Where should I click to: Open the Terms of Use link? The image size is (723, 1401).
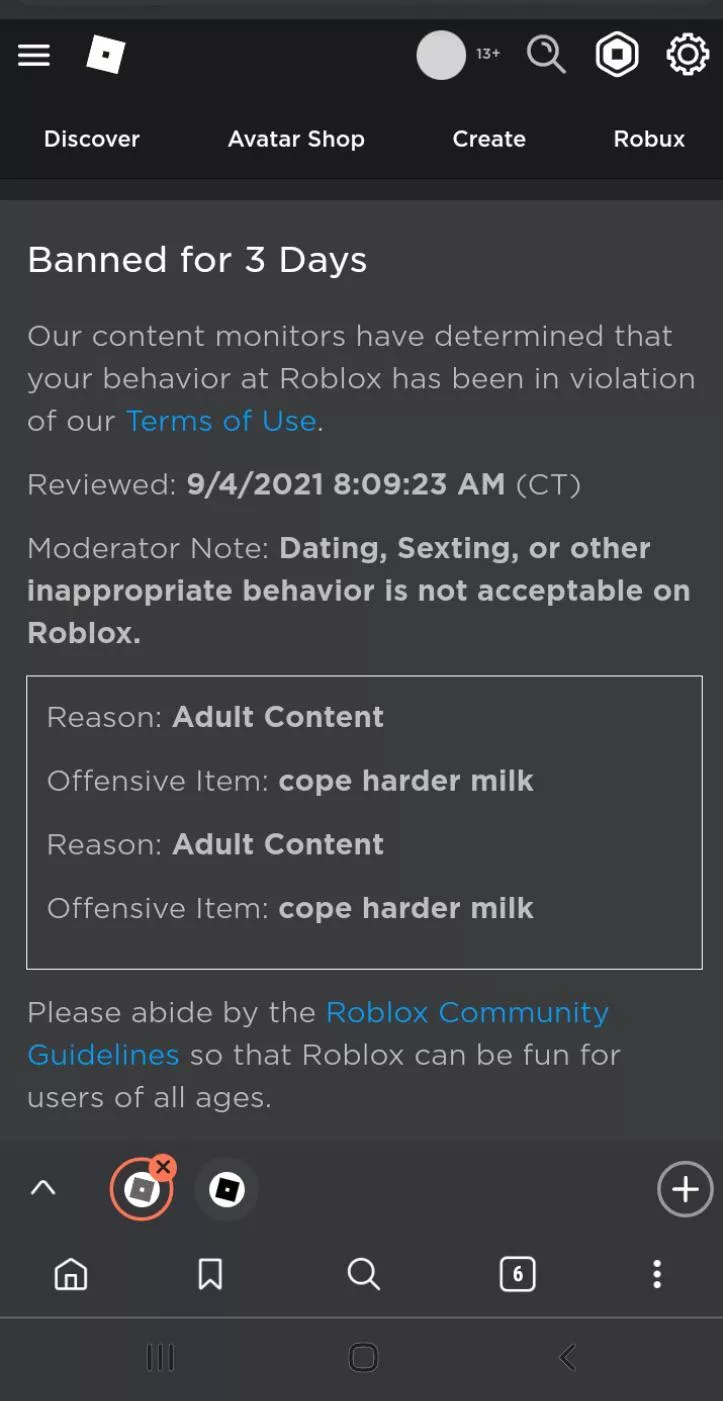[x=221, y=421]
